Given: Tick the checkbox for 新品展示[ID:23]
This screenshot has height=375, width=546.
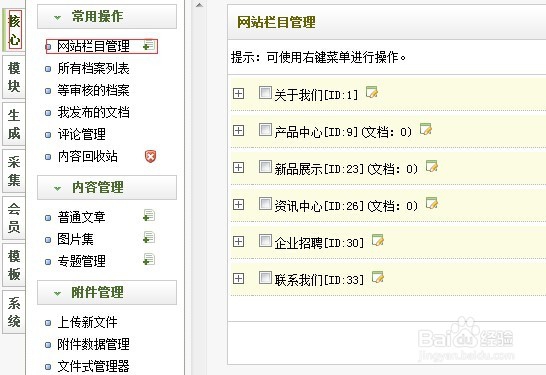Looking at the screenshot, I should pyautogui.click(x=265, y=167).
